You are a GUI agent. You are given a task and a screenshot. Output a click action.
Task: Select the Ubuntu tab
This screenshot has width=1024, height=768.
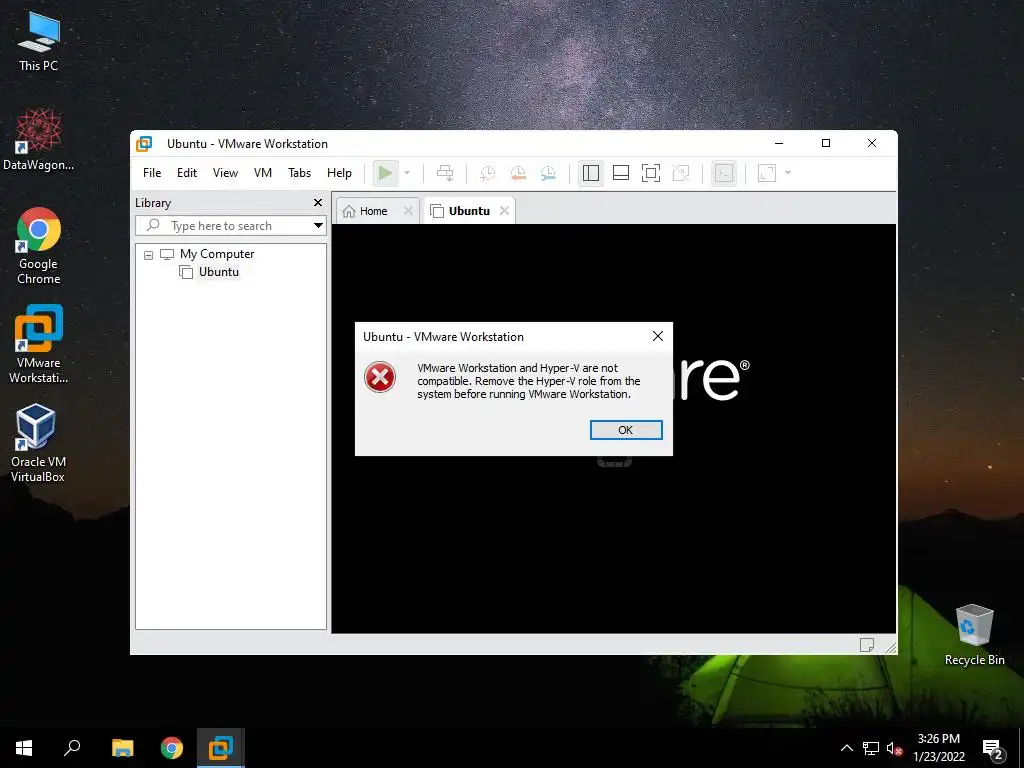(x=468, y=211)
